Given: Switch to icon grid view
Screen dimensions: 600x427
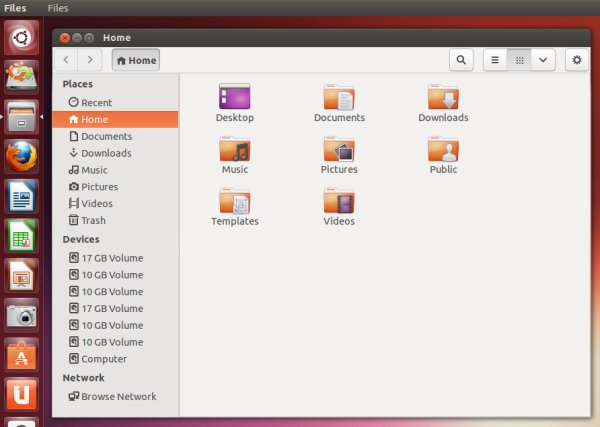Looking at the screenshot, I should coord(519,60).
